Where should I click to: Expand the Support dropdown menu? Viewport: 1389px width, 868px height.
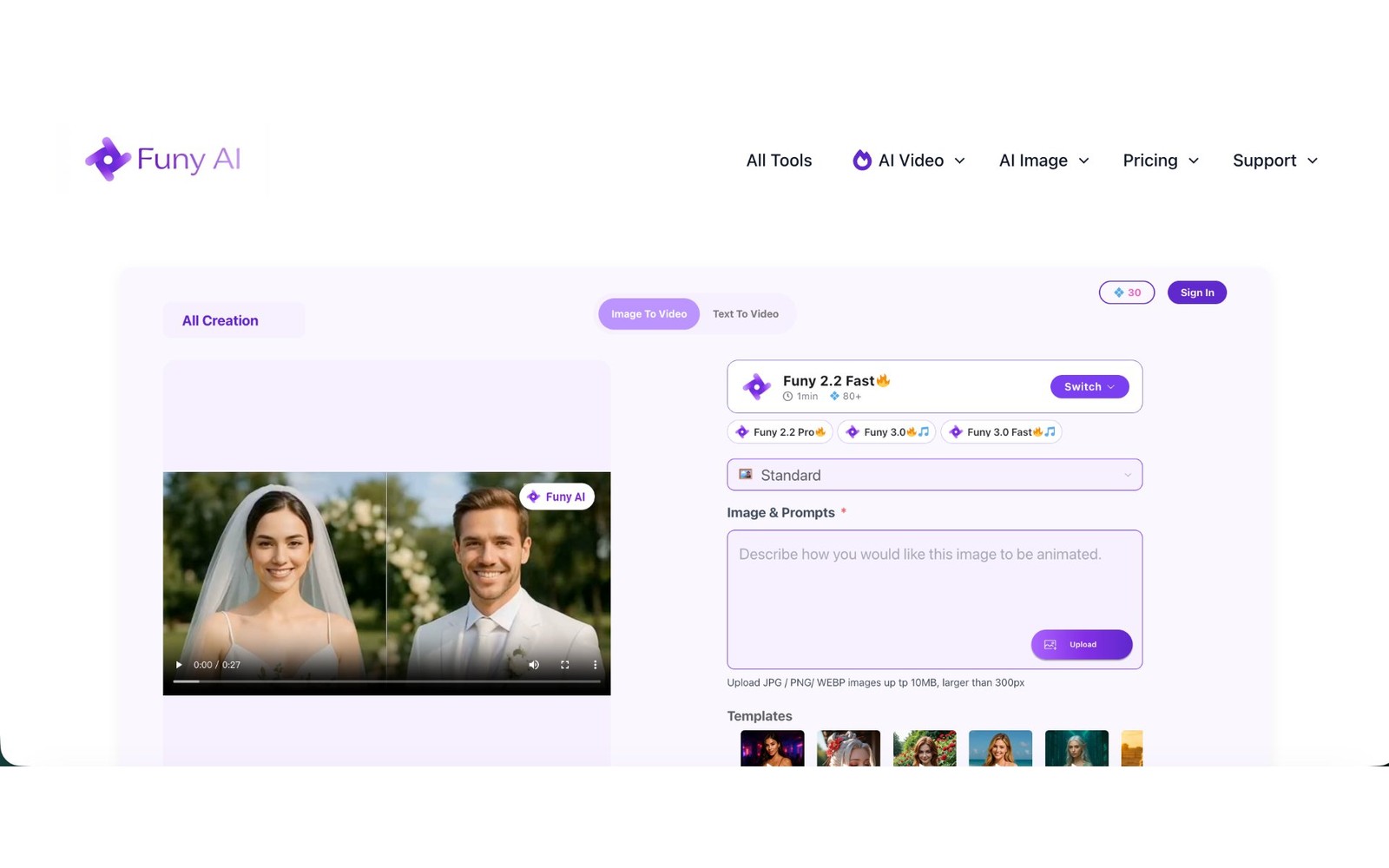pyautogui.click(x=1275, y=161)
